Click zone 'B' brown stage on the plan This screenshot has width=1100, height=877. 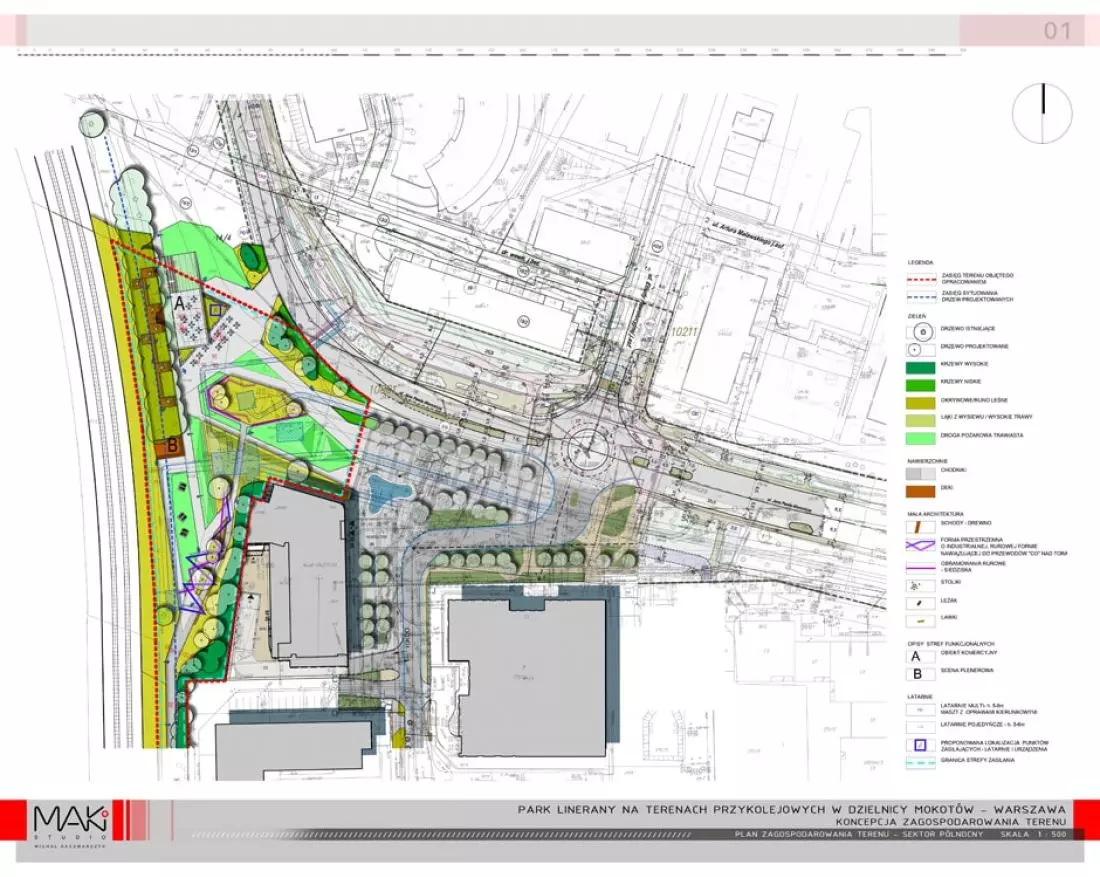[170, 446]
